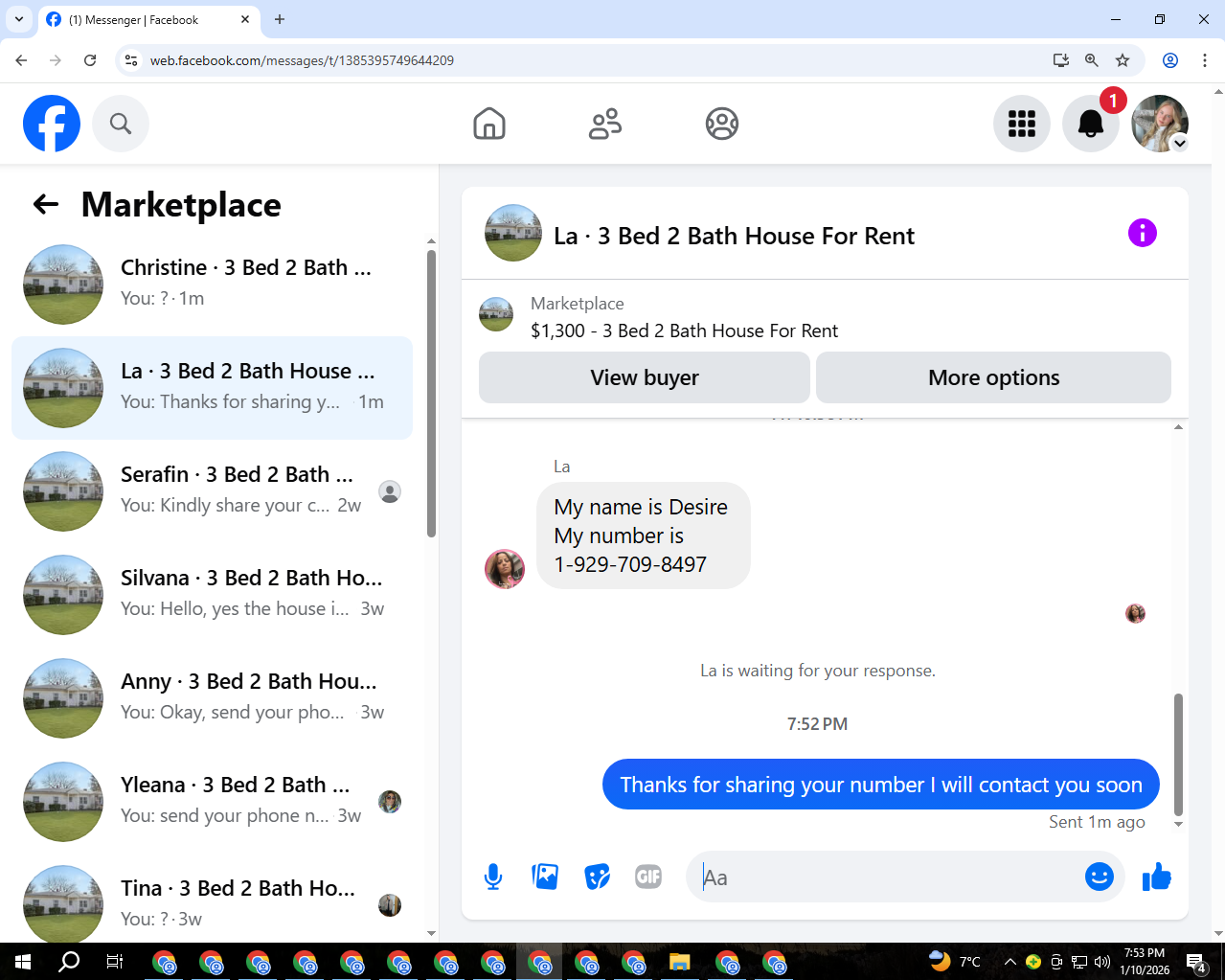The image size is (1225, 980).
Task: Open Anny's conversation in the list
Action: (212, 698)
